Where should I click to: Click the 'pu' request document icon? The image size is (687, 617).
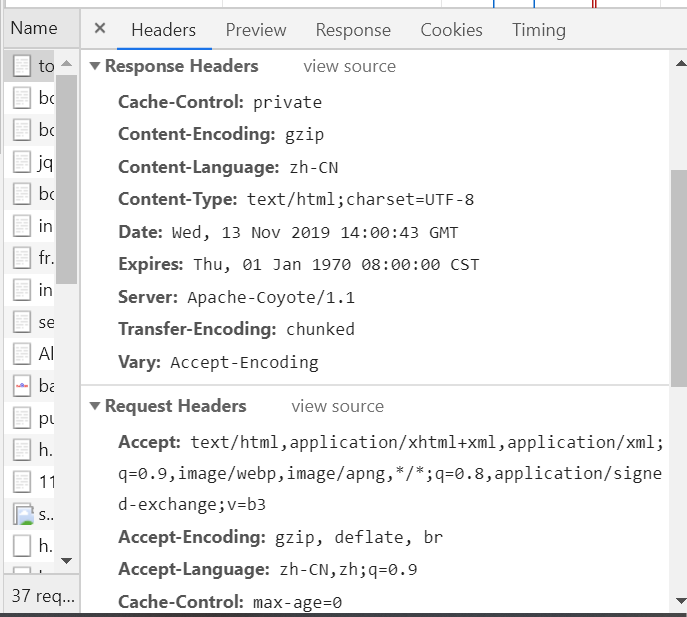pyautogui.click(x=22, y=418)
